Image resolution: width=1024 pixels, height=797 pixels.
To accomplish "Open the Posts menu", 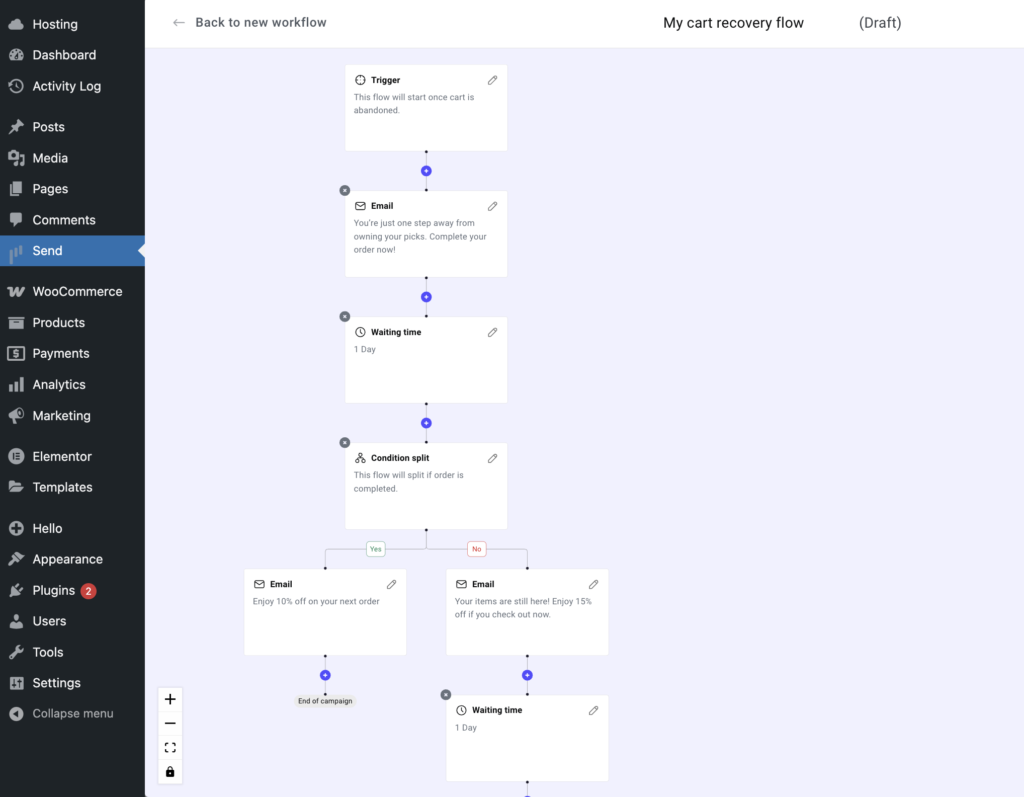I will 72,127.
